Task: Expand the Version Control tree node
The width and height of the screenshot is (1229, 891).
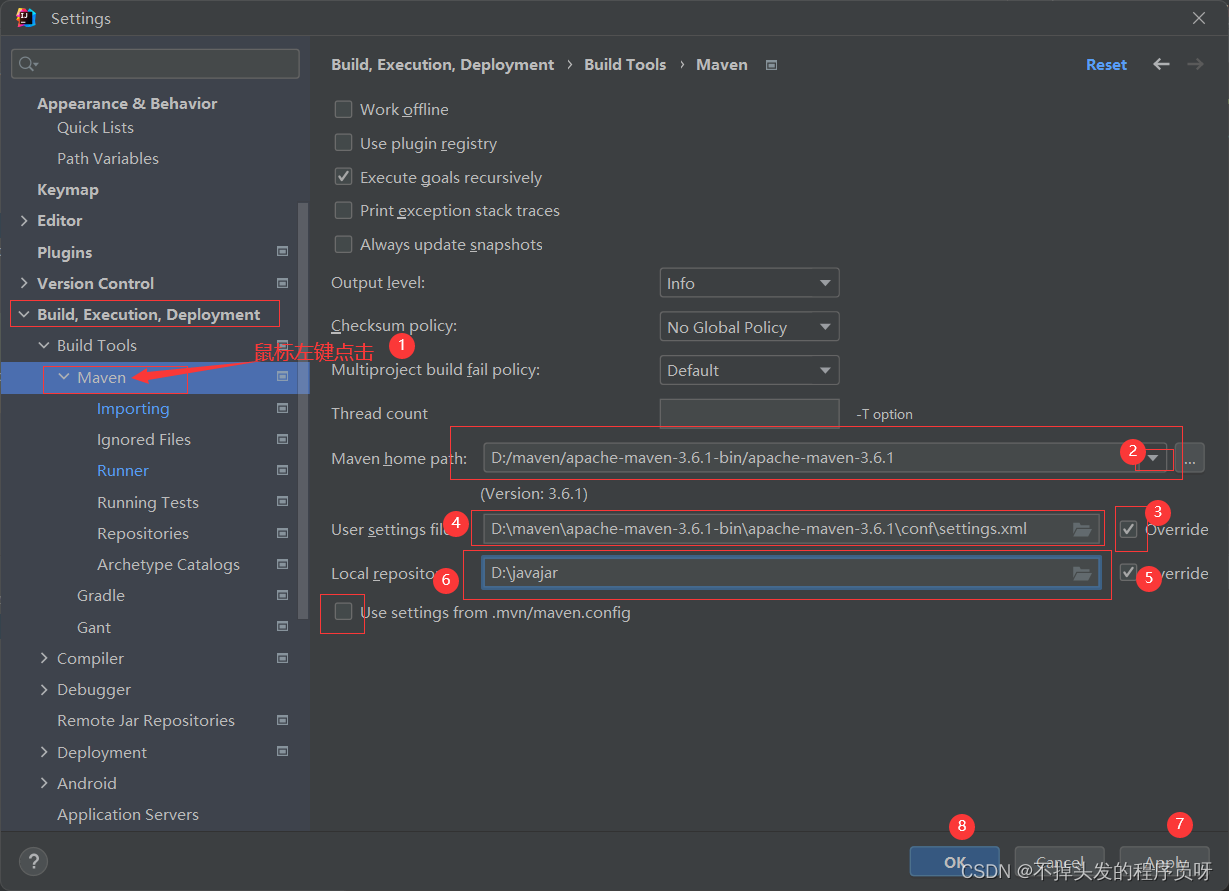Action: (24, 283)
